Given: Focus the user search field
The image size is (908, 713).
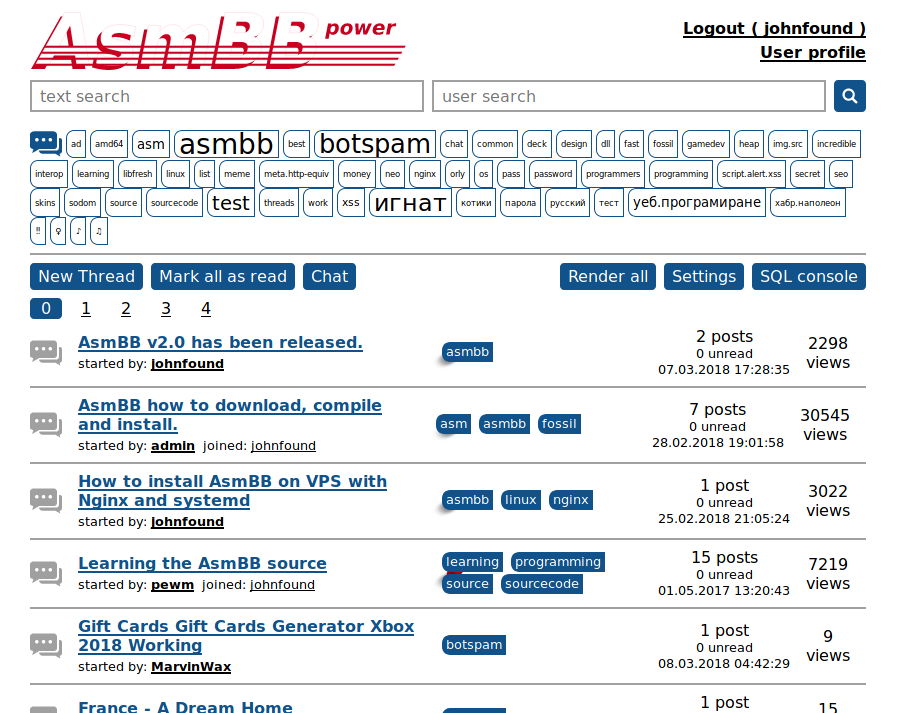Looking at the screenshot, I should coord(629,96).
